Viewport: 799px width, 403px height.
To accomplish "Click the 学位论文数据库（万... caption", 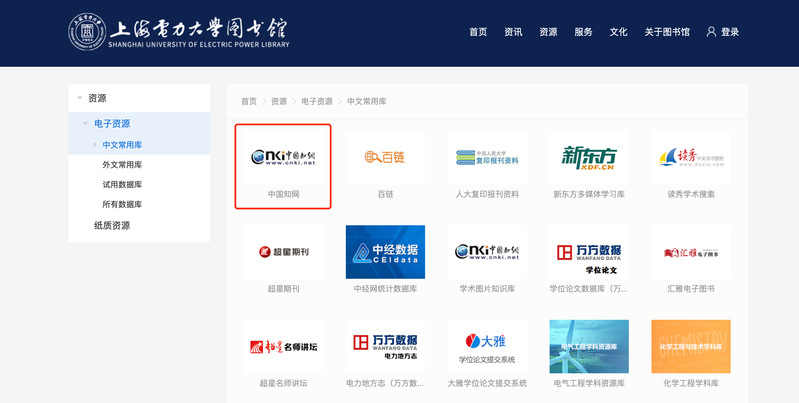I will pyautogui.click(x=589, y=289).
